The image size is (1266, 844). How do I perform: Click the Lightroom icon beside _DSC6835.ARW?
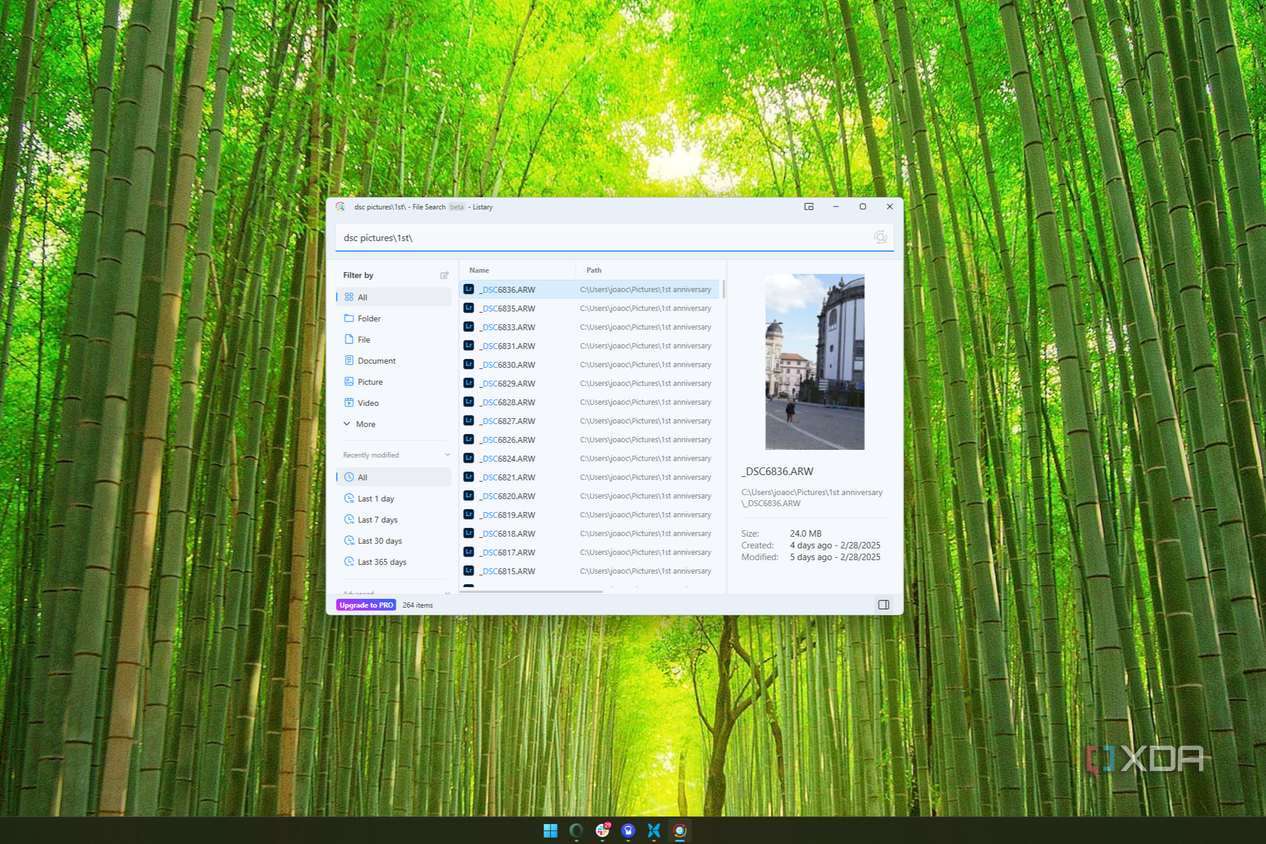[468, 308]
